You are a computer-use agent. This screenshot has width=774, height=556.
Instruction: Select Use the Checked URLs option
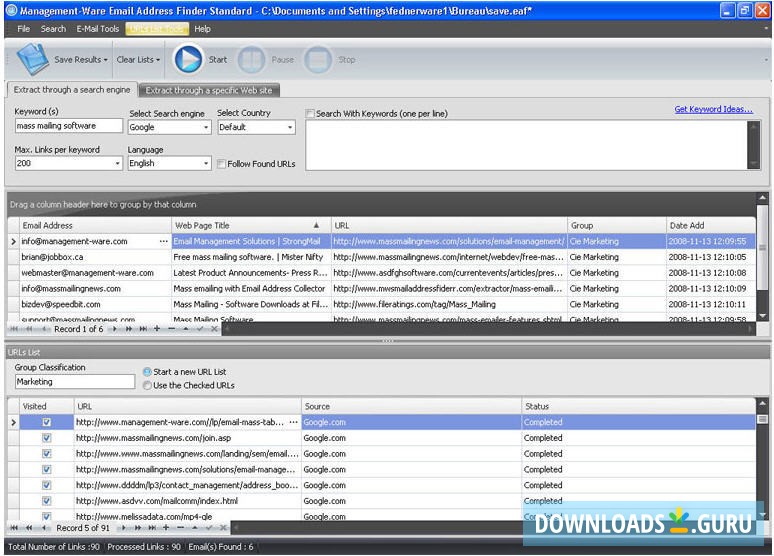coord(148,385)
